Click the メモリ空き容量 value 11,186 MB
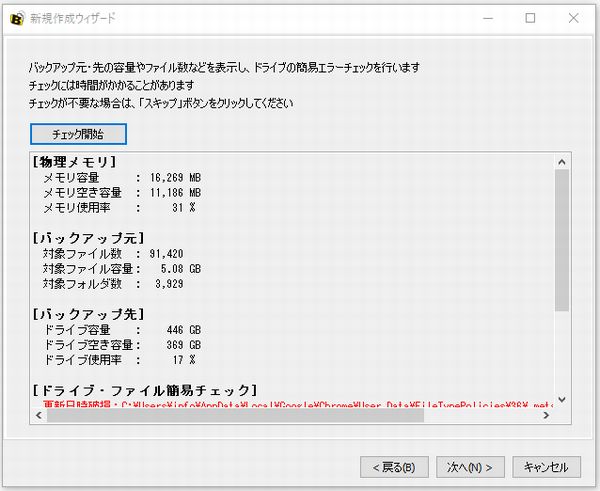 pyautogui.click(x=175, y=192)
